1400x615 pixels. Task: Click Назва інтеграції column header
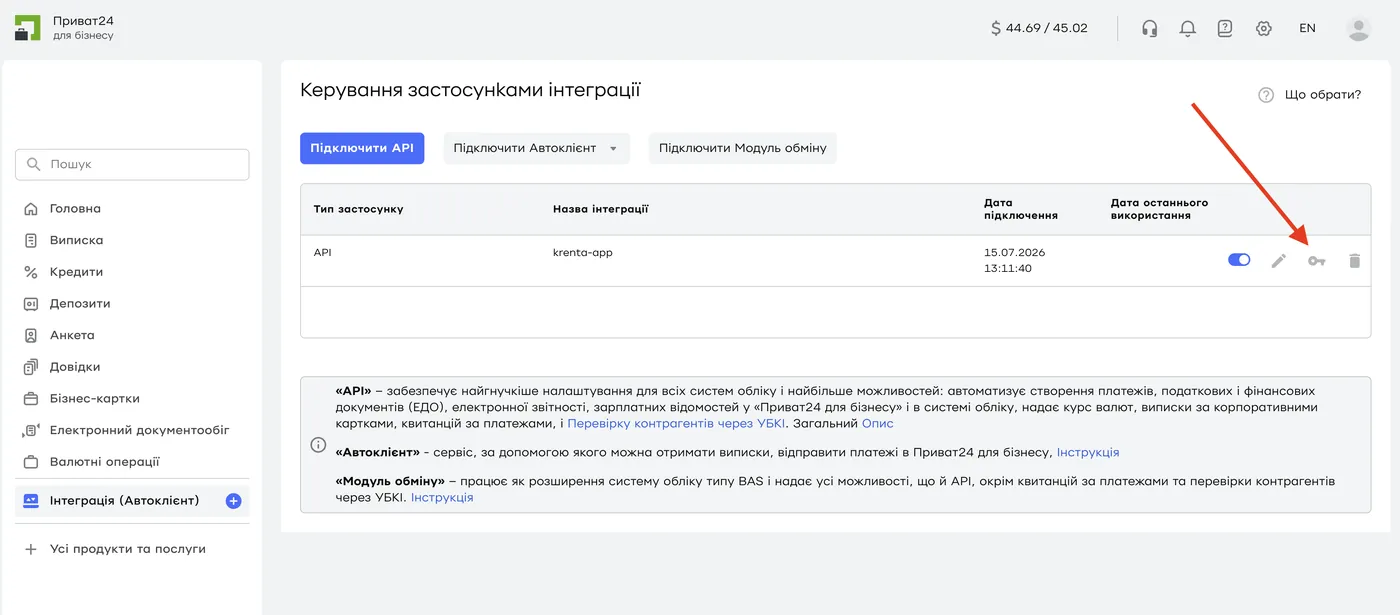pos(601,209)
